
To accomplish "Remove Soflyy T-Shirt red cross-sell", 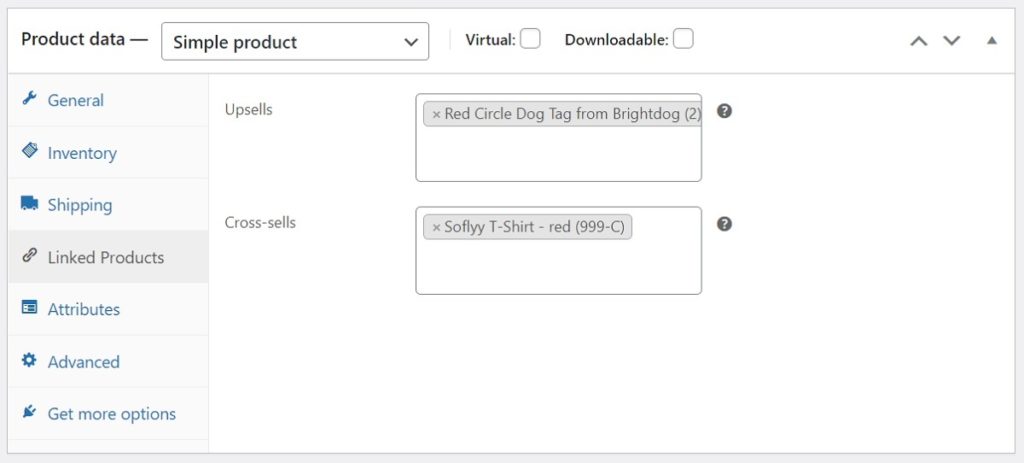I will pos(436,228).
